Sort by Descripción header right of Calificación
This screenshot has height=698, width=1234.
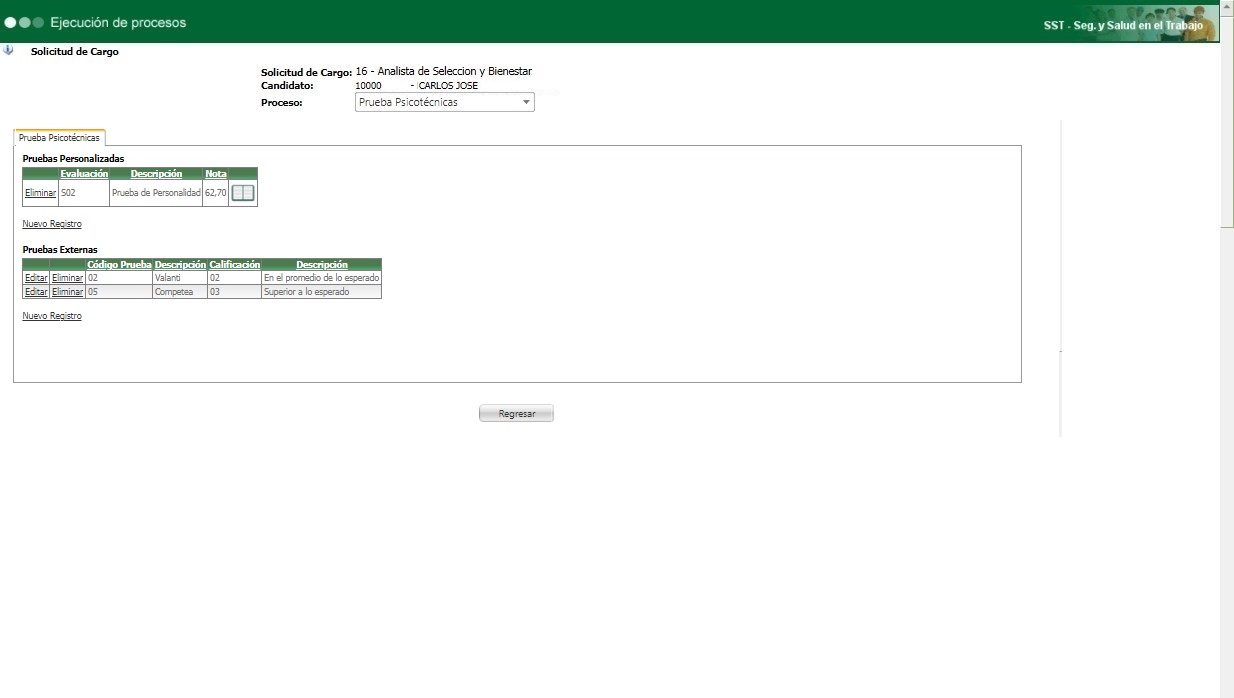click(x=322, y=265)
